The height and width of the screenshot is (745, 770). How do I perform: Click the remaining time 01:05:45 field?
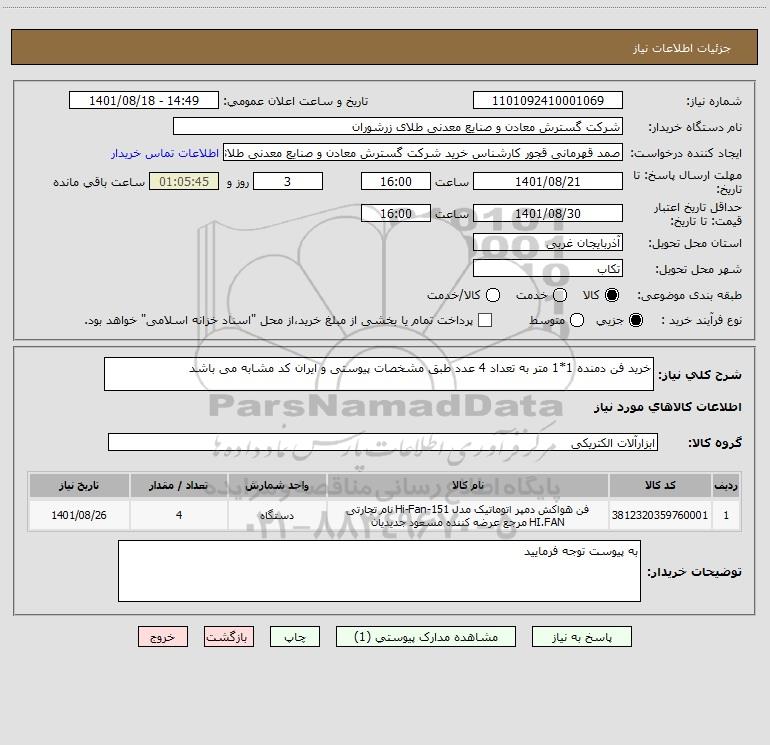184,181
